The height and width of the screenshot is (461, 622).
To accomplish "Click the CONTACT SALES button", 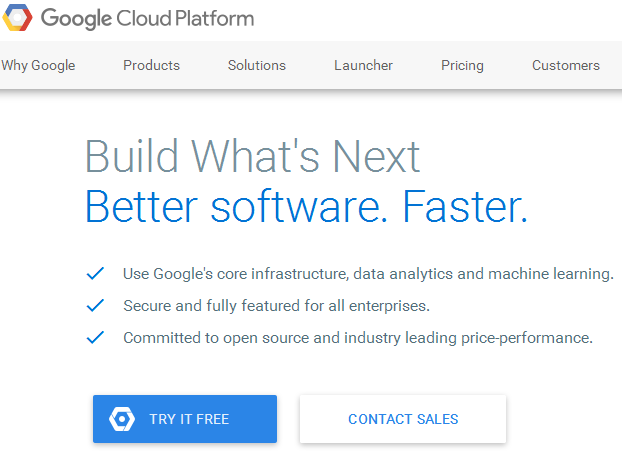I will click(403, 419).
